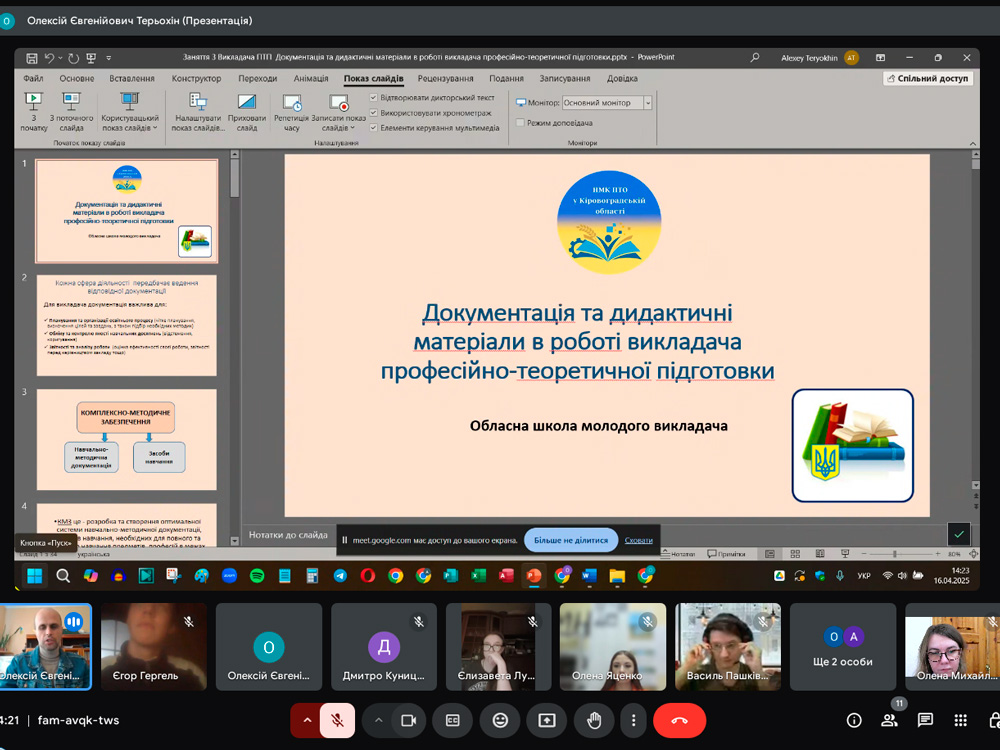Turn on captions with the CC button
This screenshot has height=750, width=1000.
[453, 720]
